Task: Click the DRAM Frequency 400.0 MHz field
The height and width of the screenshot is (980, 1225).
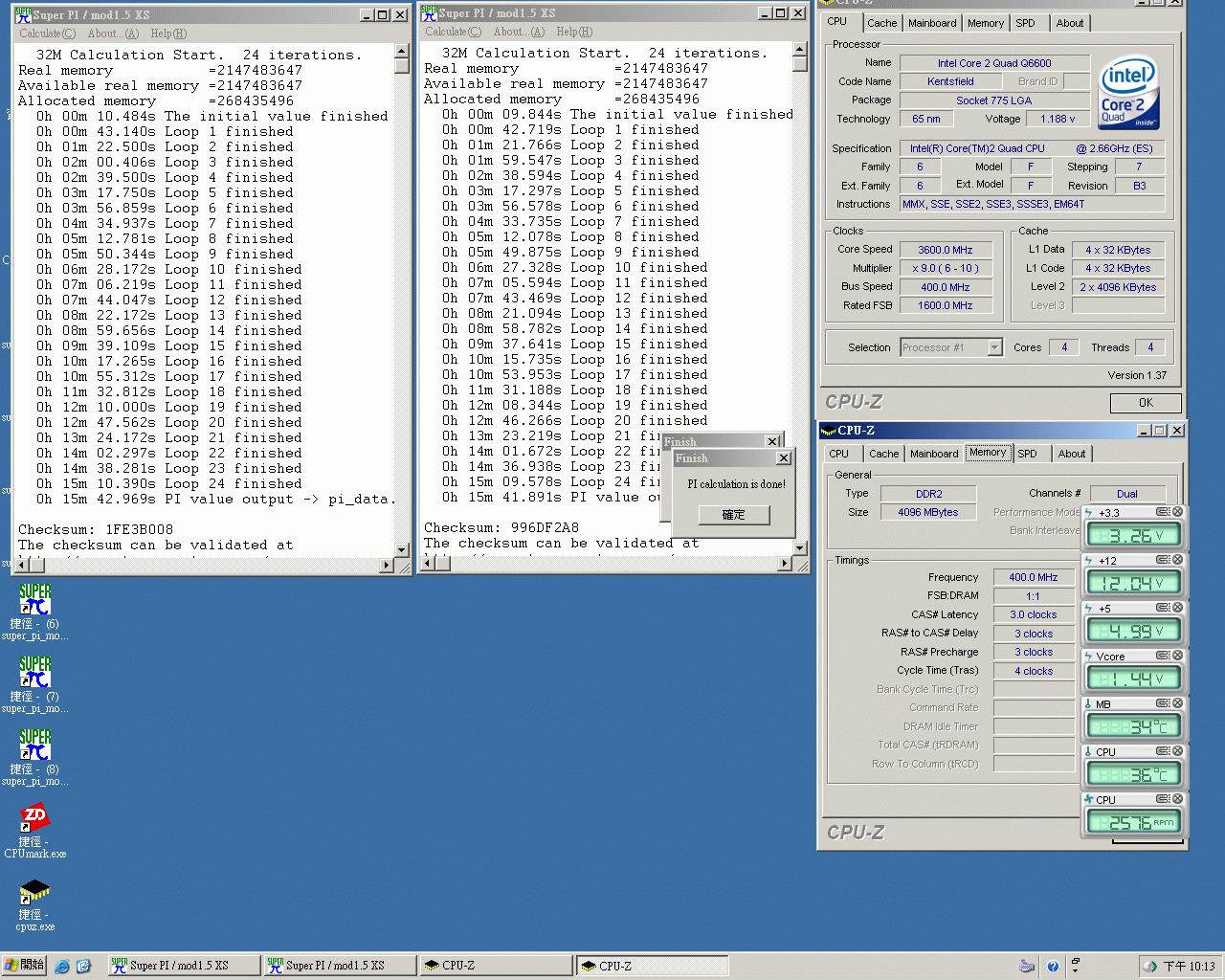Action: click(x=1034, y=577)
